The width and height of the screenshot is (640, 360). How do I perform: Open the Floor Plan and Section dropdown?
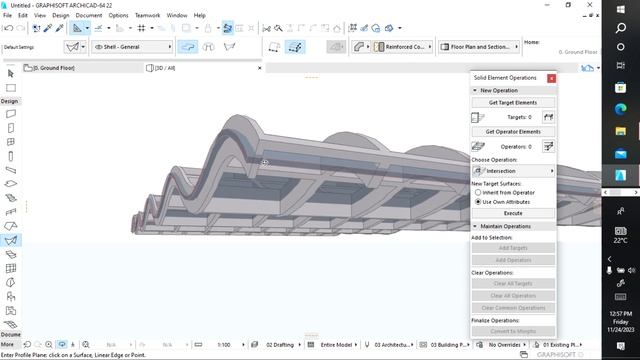coord(479,47)
